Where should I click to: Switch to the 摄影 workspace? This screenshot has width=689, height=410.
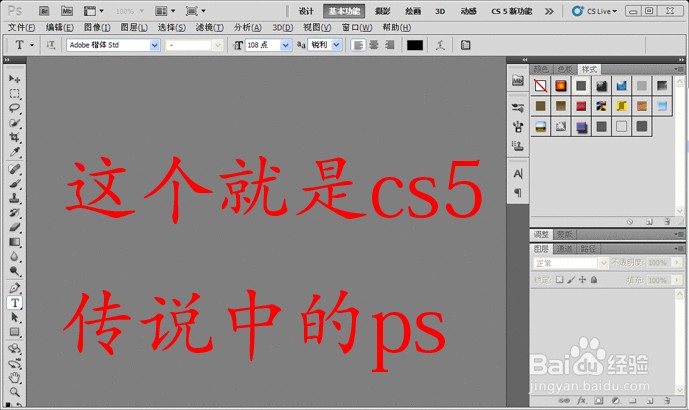pyautogui.click(x=383, y=11)
